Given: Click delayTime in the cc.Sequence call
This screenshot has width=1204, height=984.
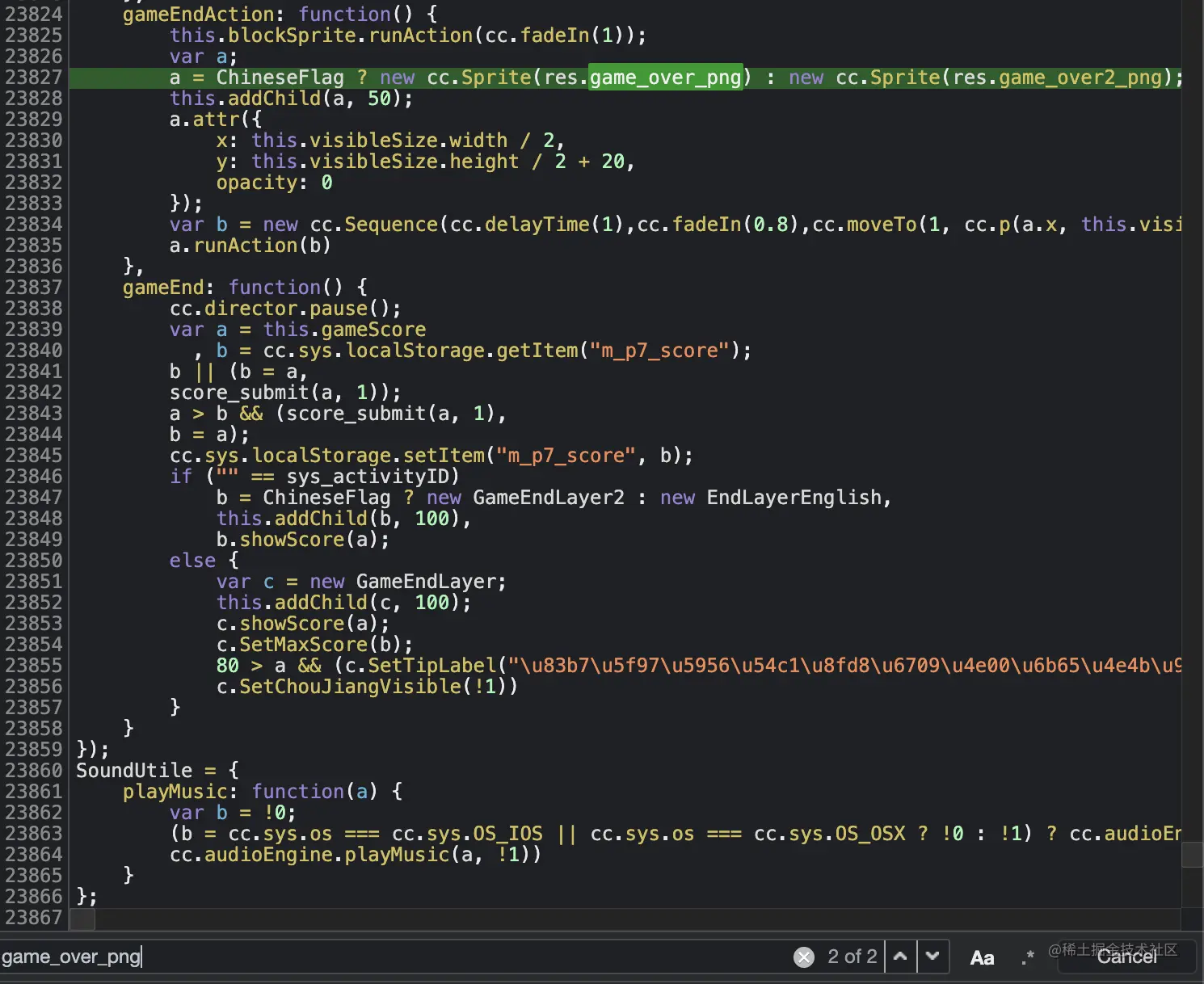Looking at the screenshot, I should pyautogui.click(x=537, y=225).
